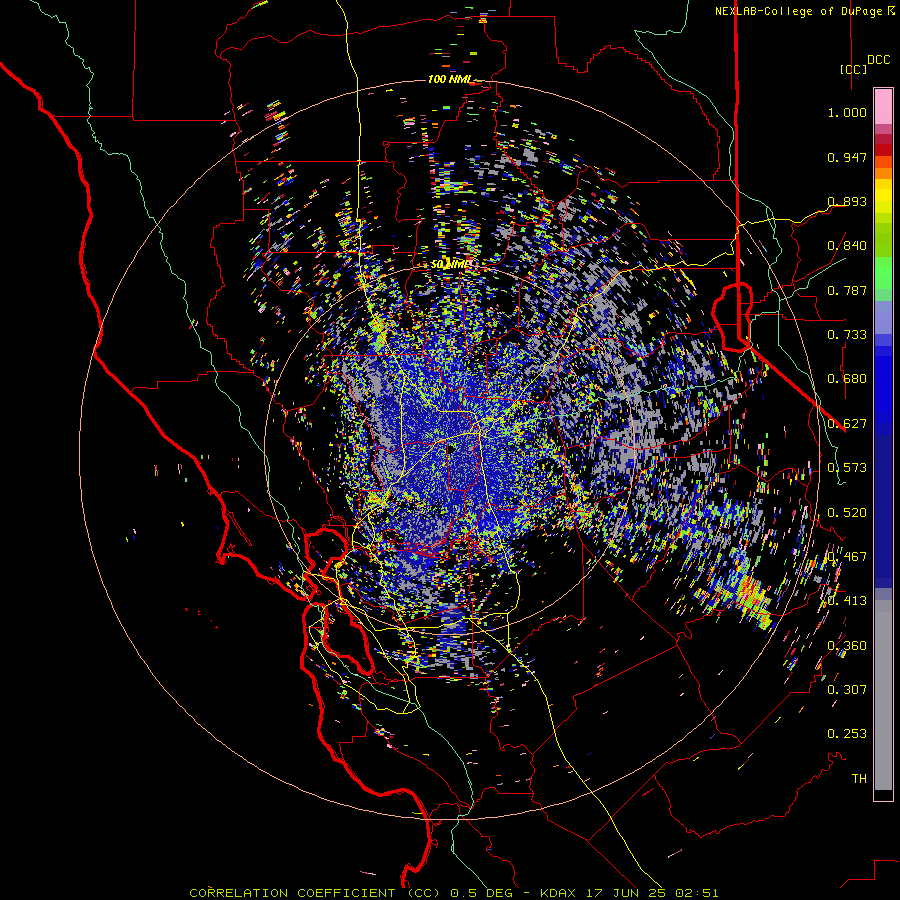Image resolution: width=900 pixels, height=900 pixels.
Task: Select the 0.733 legend value
Action: click(x=847, y=335)
